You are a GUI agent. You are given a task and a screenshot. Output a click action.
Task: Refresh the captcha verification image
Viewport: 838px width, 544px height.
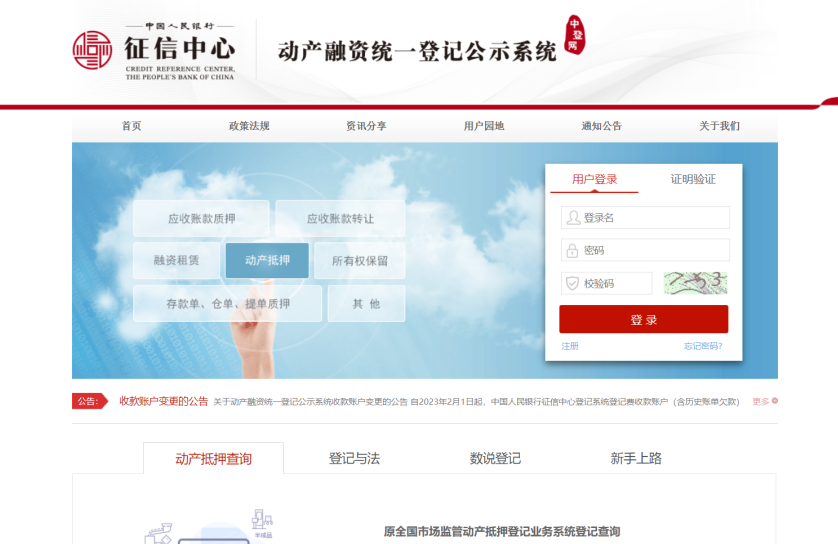click(x=695, y=283)
